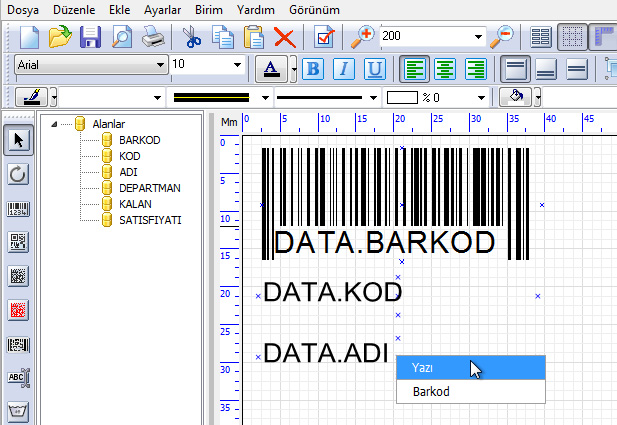Click the font color A button

tap(271, 69)
